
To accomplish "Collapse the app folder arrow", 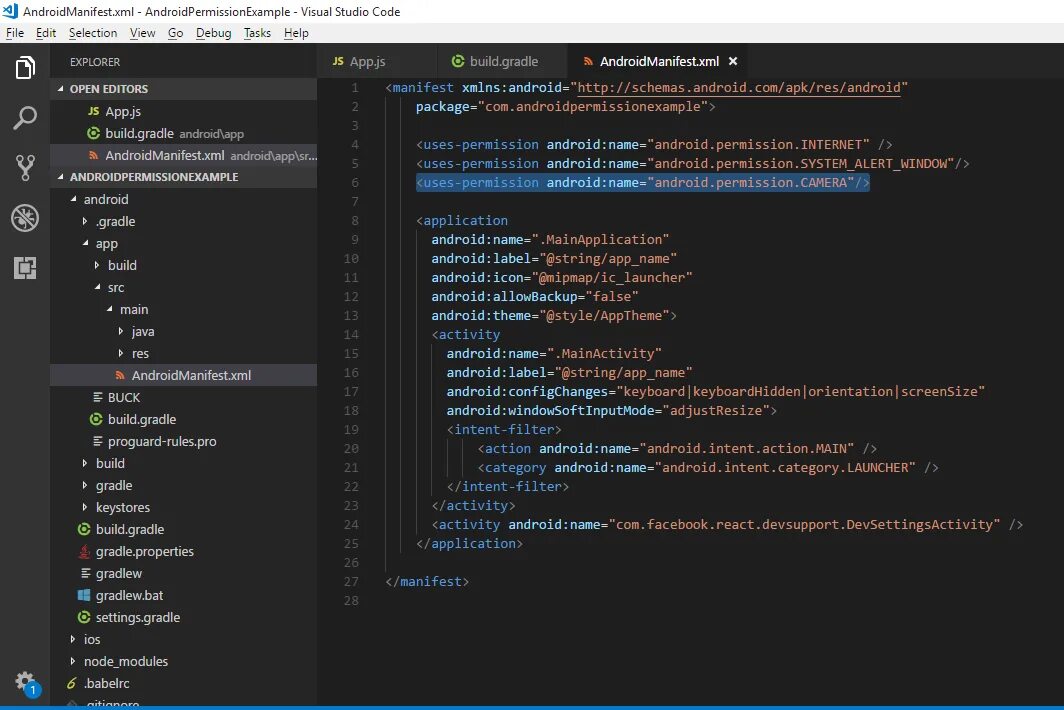I will pyautogui.click(x=86, y=243).
